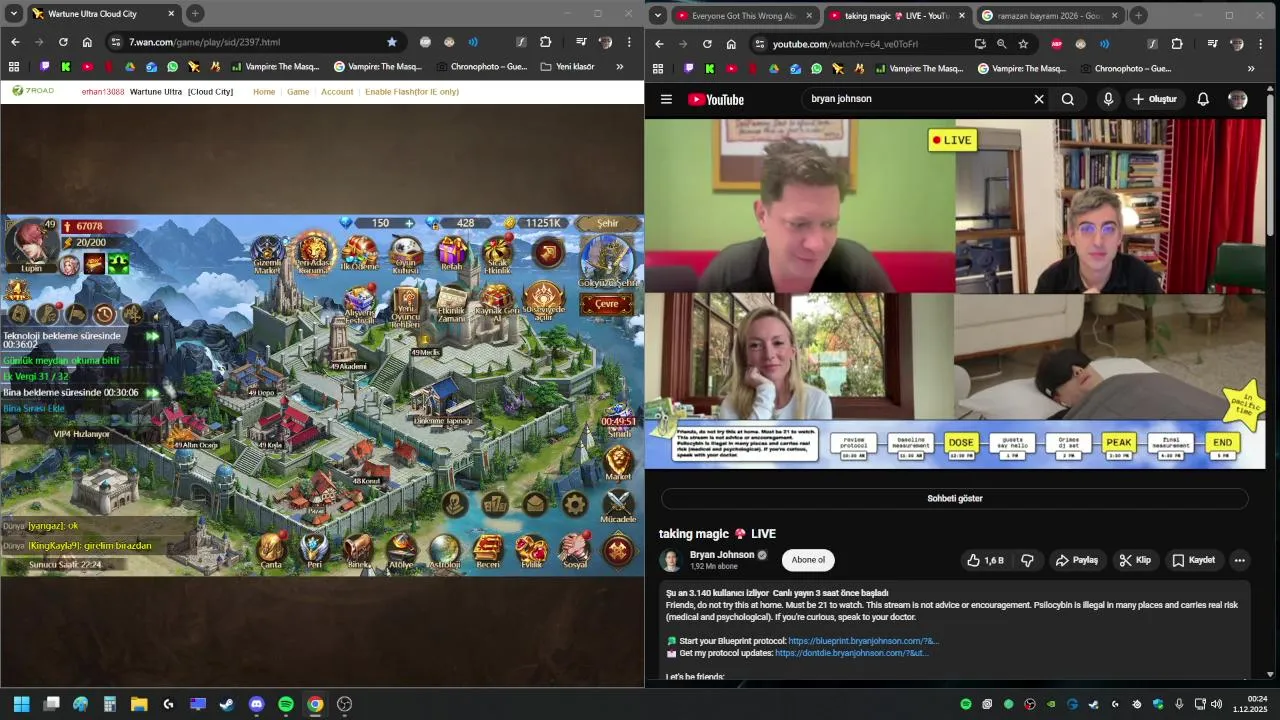The width and height of the screenshot is (1280, 720).
Task: Open Discord from the Windows taskbar
Action: (x=256, y=704)
